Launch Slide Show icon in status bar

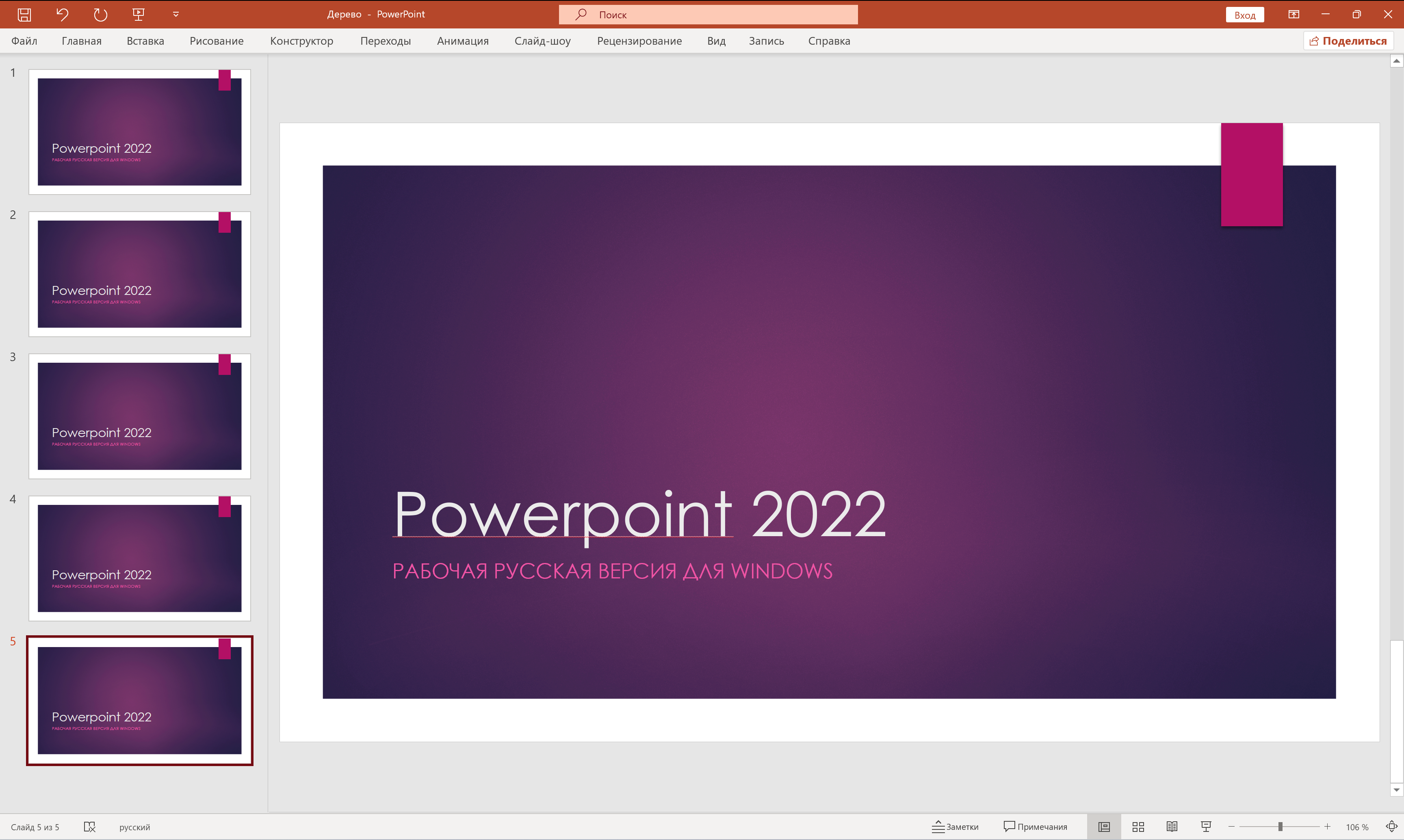point(1206,827)
